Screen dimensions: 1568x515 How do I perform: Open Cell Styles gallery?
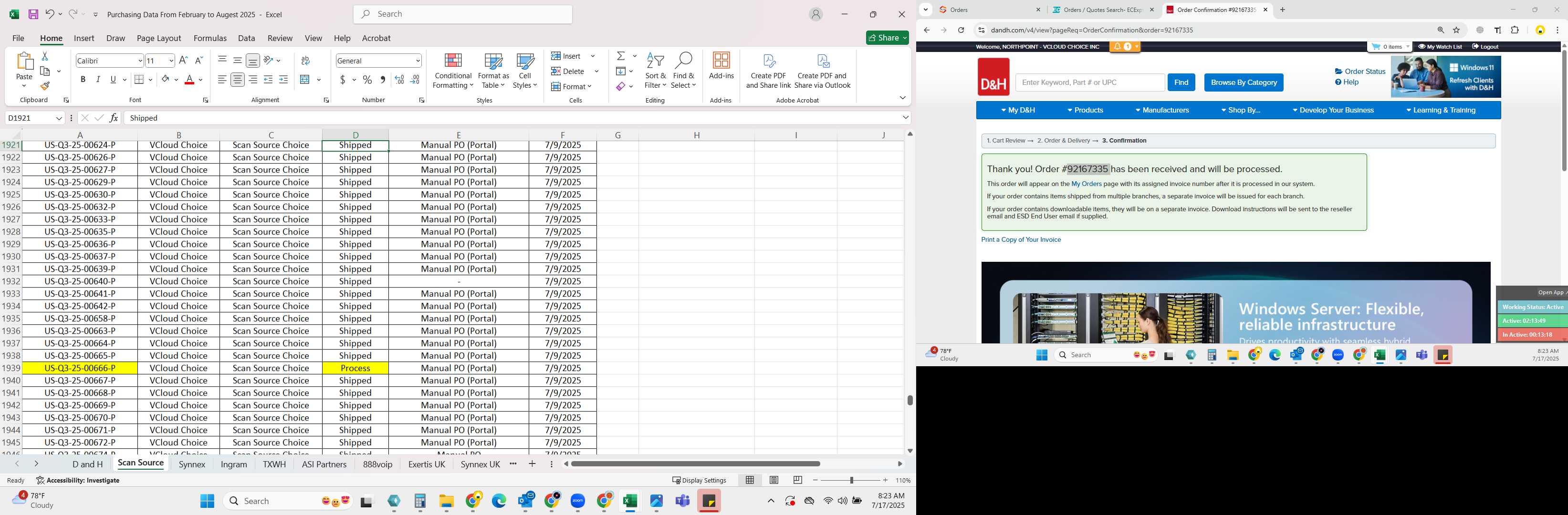point(525,71)
